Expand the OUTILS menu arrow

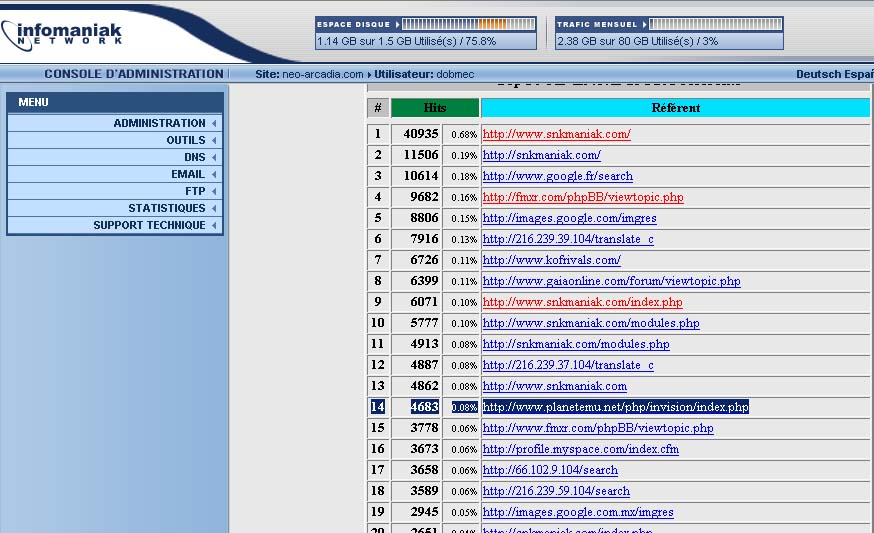pos(214,140)
